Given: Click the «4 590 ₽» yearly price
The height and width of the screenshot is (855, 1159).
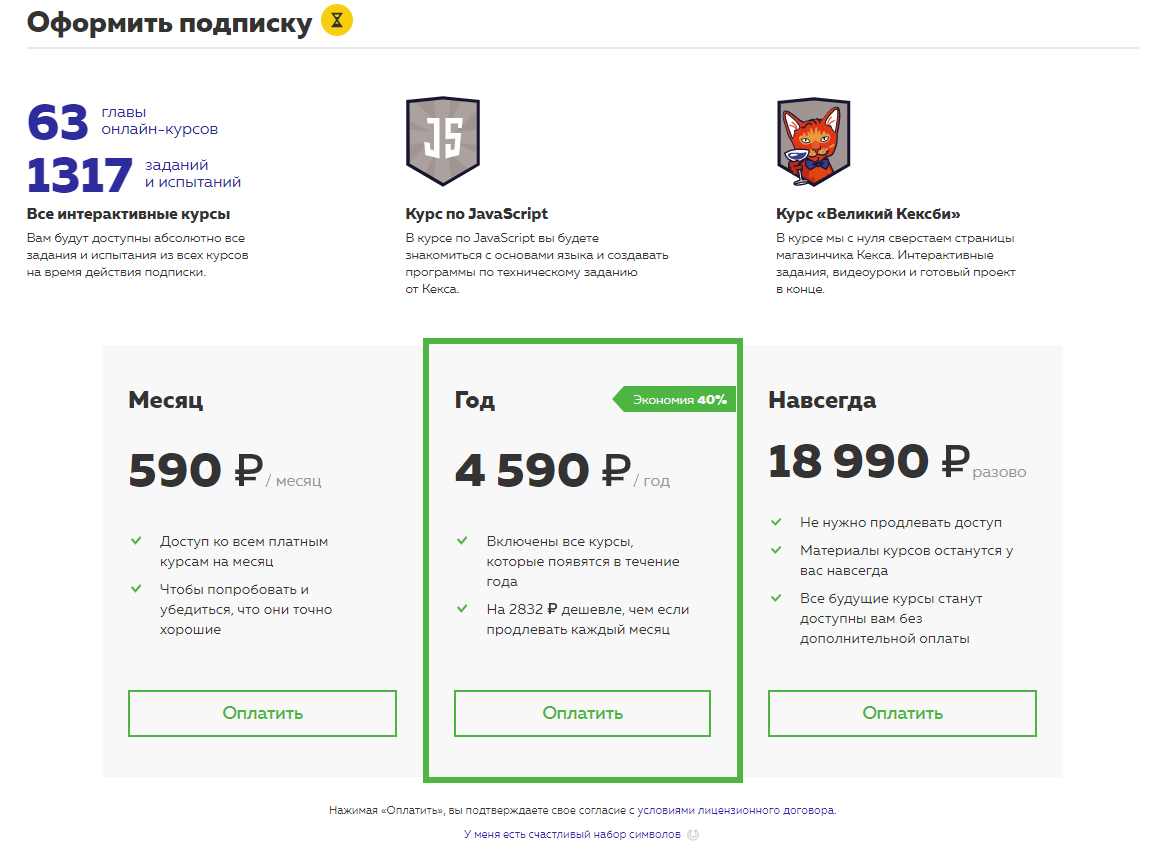Looking at the screenshot, I should point(543,470).
